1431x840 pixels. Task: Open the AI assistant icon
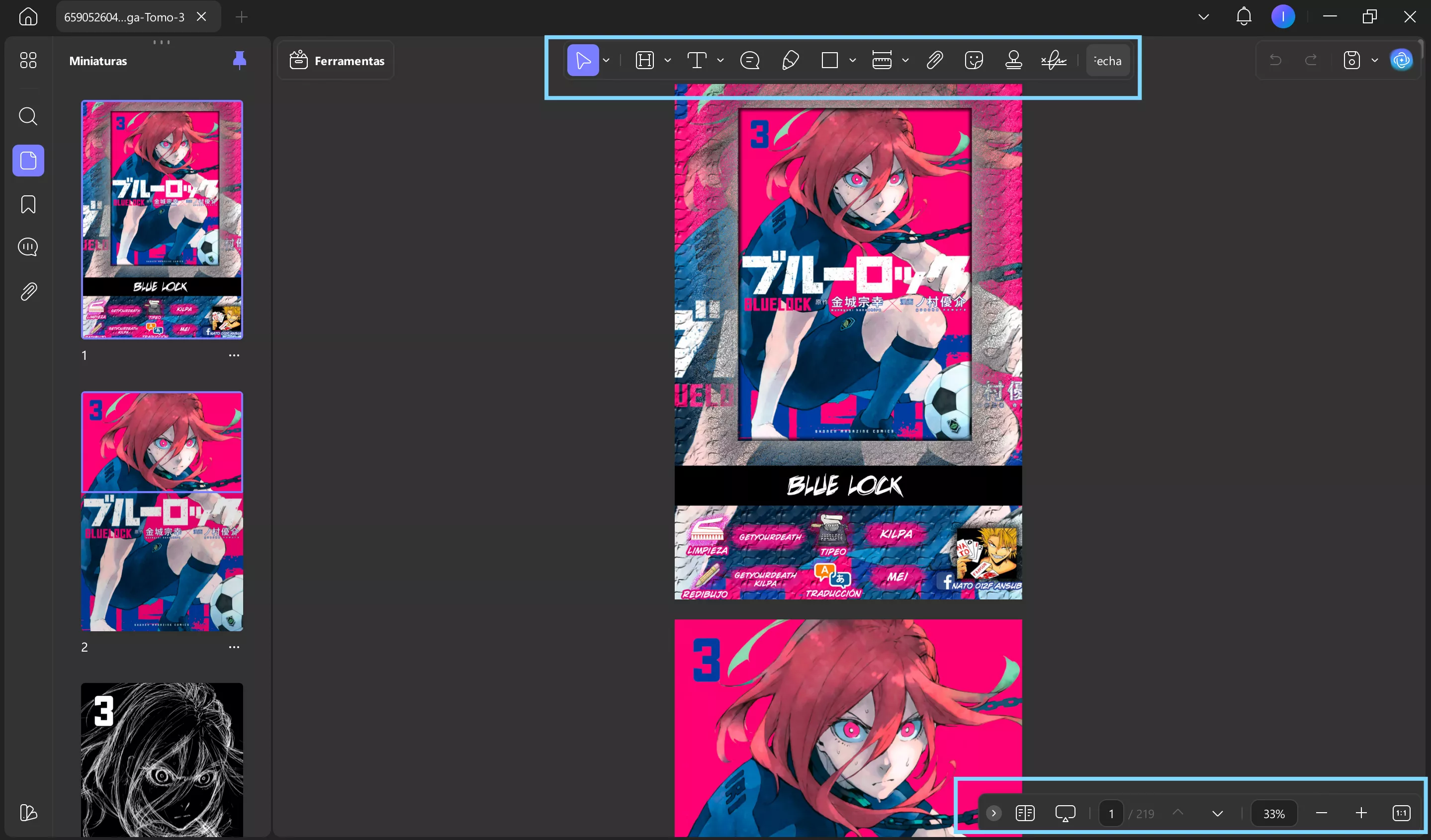[1401, 60]
